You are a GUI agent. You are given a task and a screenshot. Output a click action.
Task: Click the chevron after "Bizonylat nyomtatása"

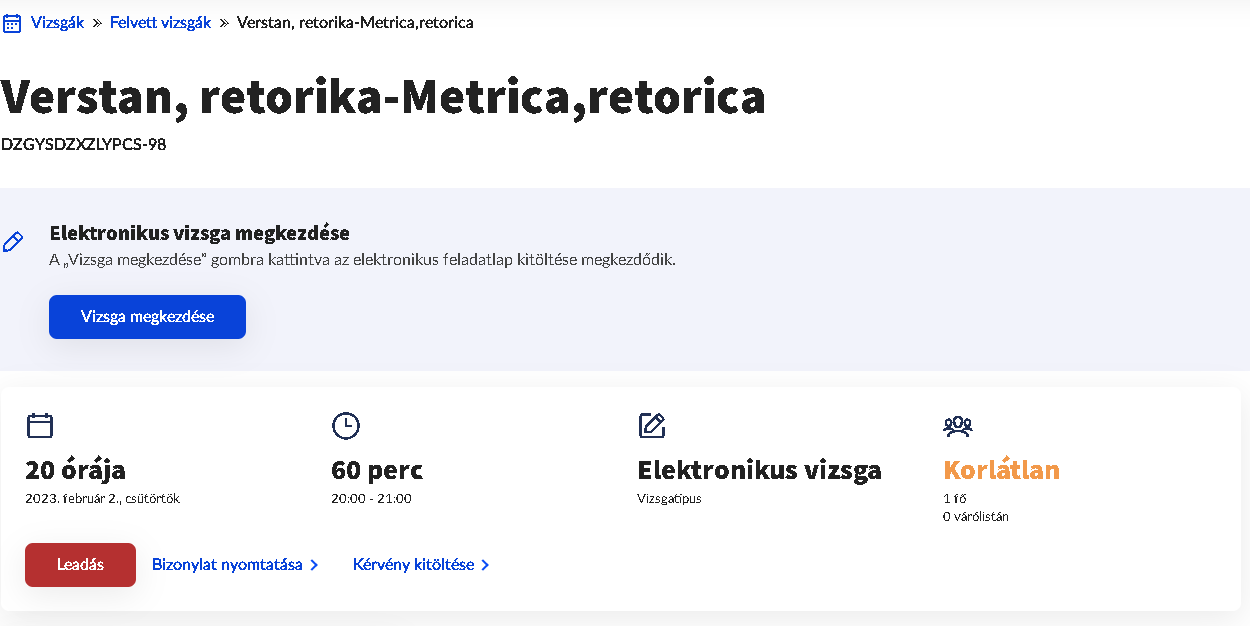[x=314, y=565]
